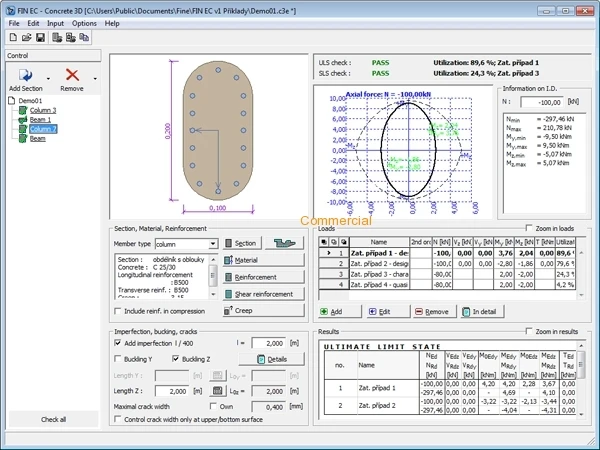Click the Column 3 tree item icon
The image size is (600, 450).
pyautogui.click(x=23, y=110)
